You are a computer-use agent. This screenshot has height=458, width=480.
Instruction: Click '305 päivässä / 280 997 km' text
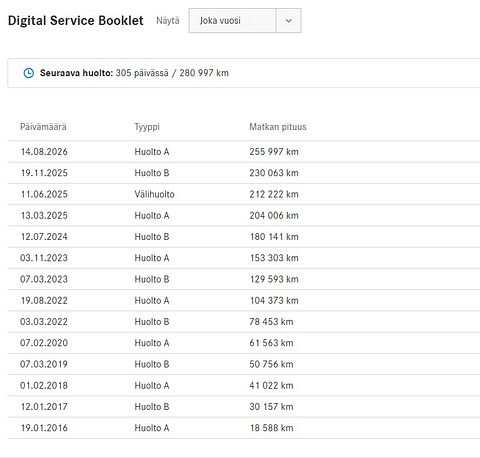172,73
